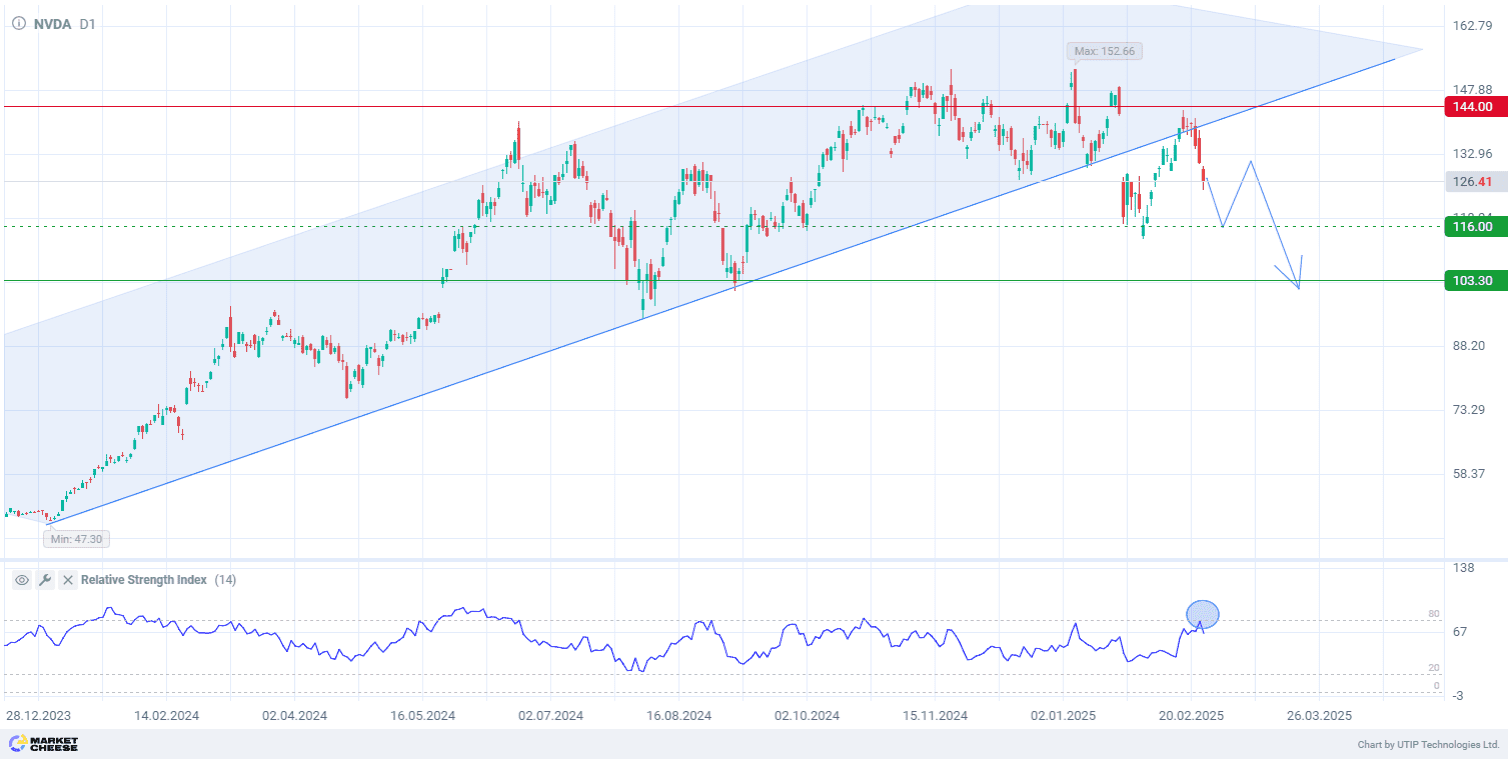Click the RSI period value (14)

pos(225,580)
